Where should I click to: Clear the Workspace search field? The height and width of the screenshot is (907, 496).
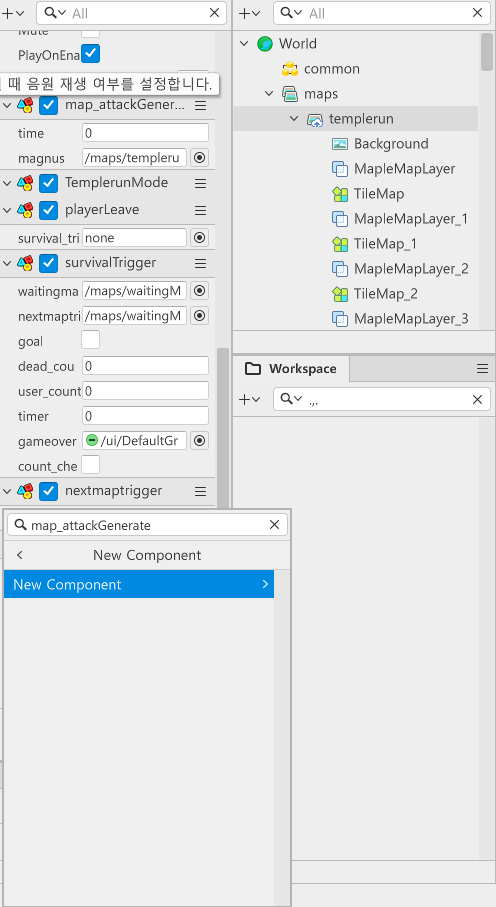click(477, 399)
